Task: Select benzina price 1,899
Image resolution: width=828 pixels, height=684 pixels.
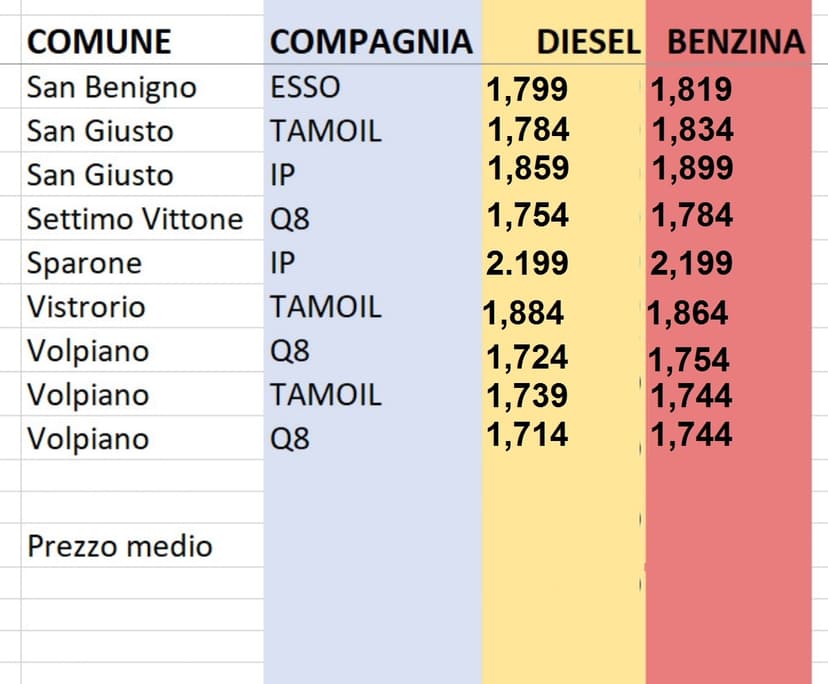Action: [691, 168]
